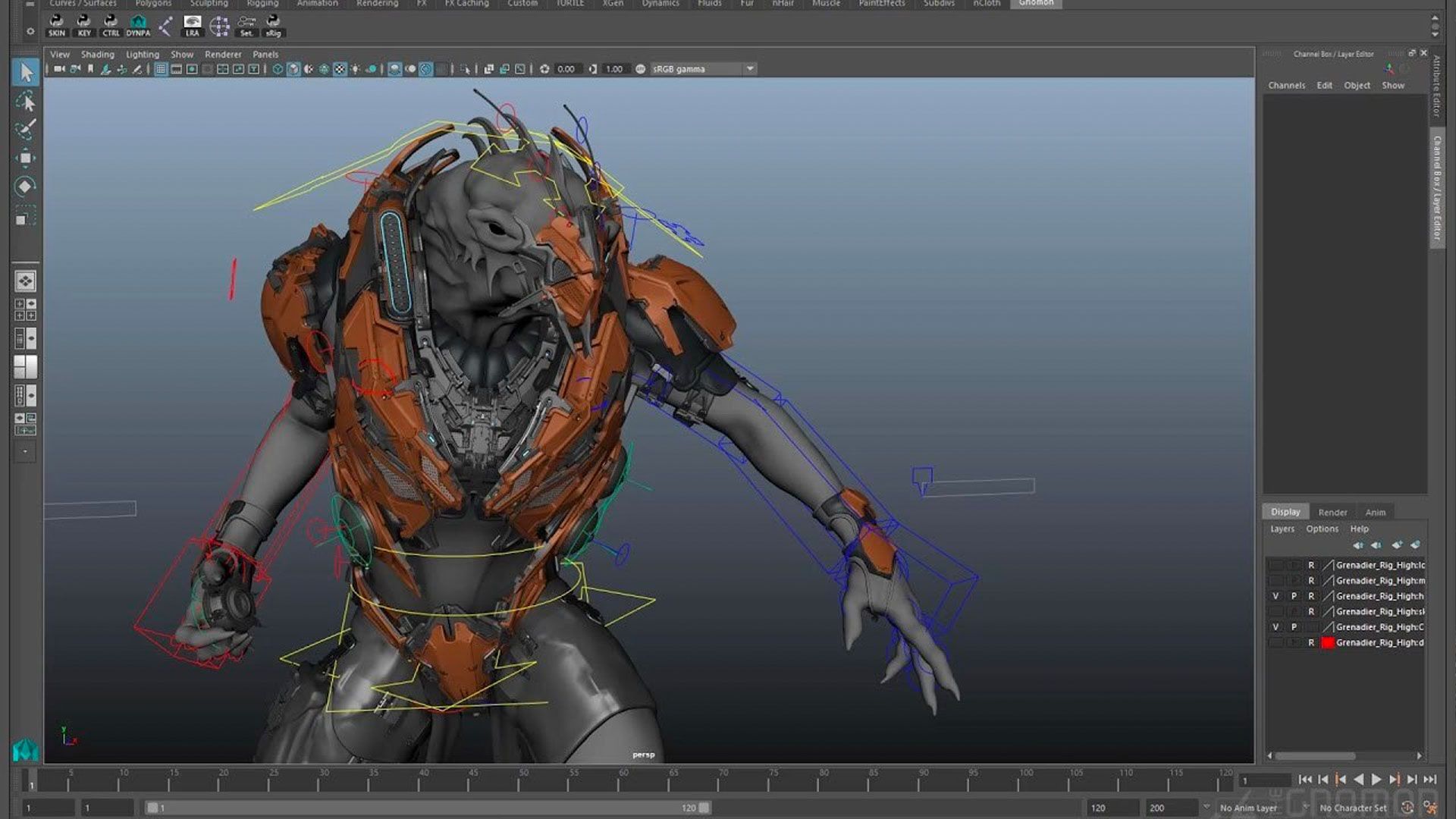Image resolution: width=1456 pixels, height=819 pixels.
Task: Toggle the V visibility for Grenadier_Rig_High:h layer
Action: 1277,596
